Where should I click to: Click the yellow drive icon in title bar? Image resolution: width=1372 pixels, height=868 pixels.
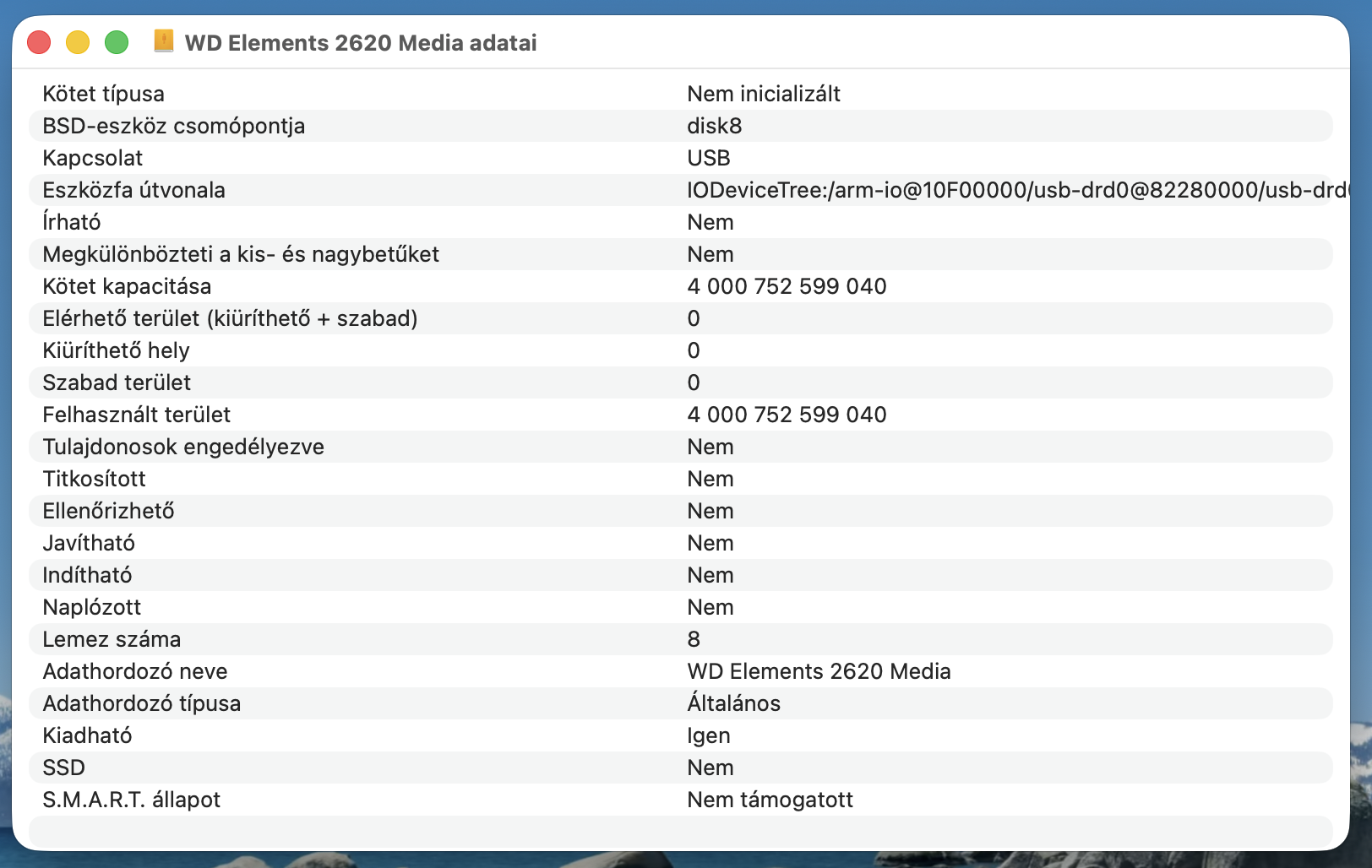pyautogui.click(x=164, y=41)
